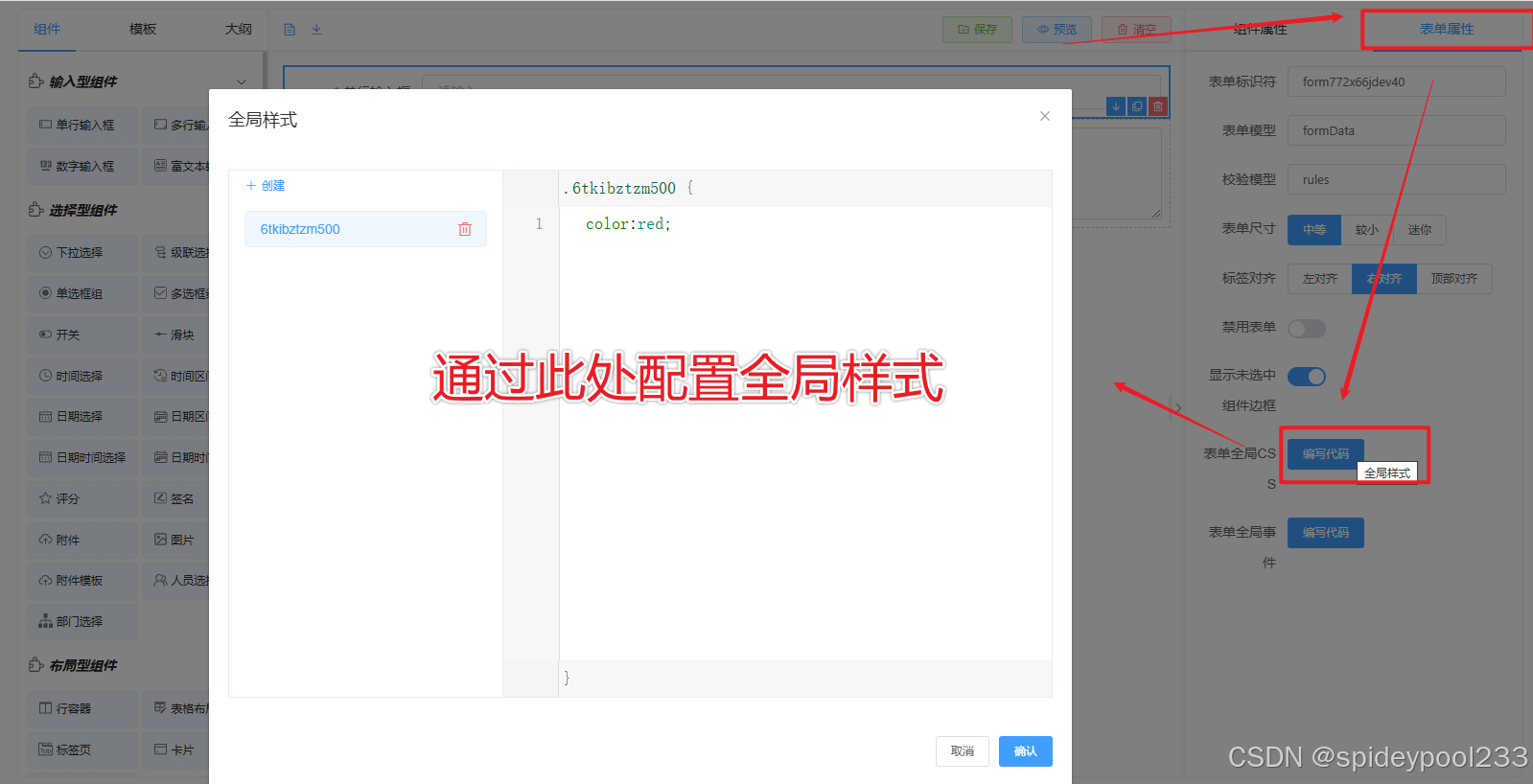Image resolution: width=1533 pixels, height=784 pixels.
Task: Delete the selected form component
Action: 1158,106
